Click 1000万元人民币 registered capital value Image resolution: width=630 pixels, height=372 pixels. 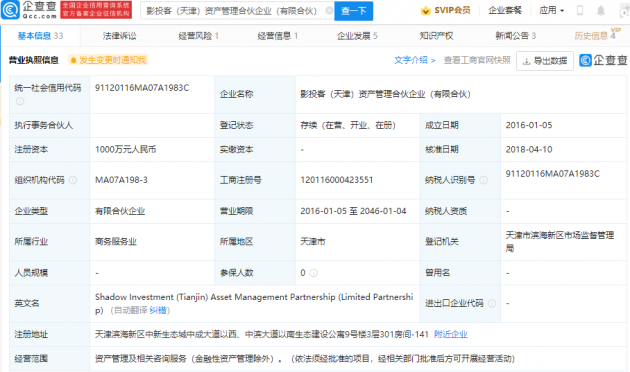point(125,149)
